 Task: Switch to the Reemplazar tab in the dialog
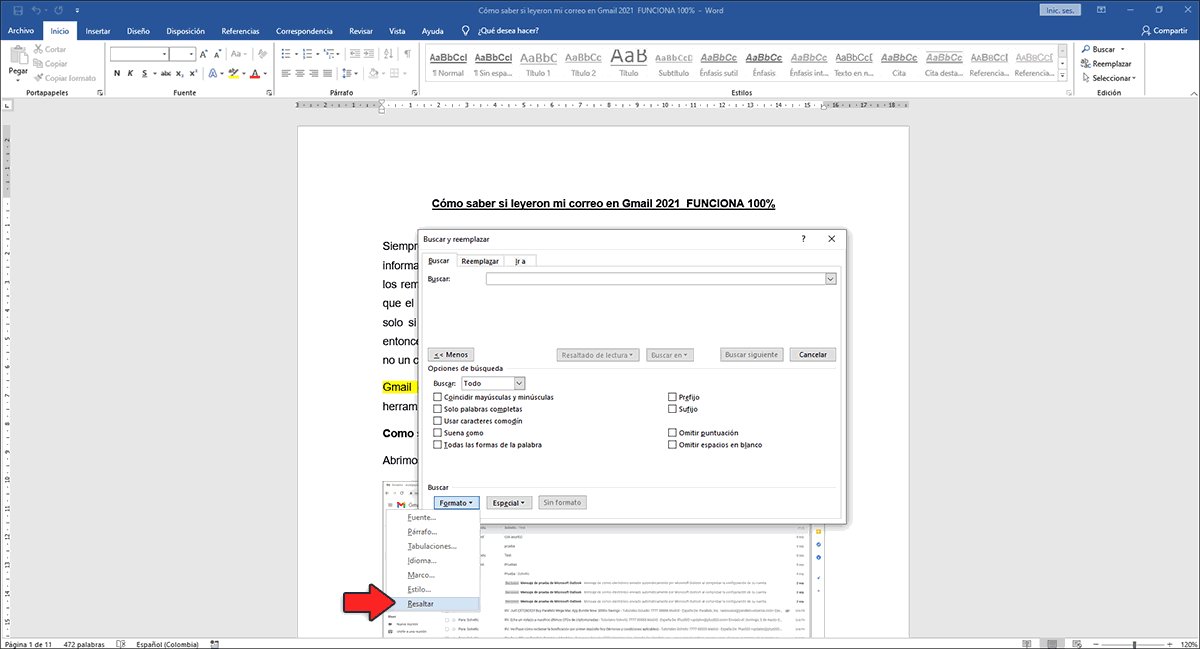pyautogui.click(x=480, y=260)
